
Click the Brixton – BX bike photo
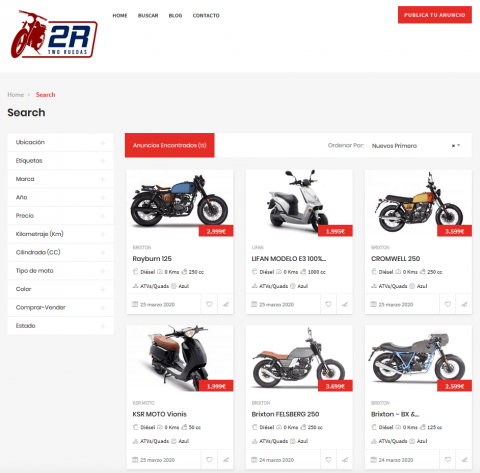click(418, 357)
